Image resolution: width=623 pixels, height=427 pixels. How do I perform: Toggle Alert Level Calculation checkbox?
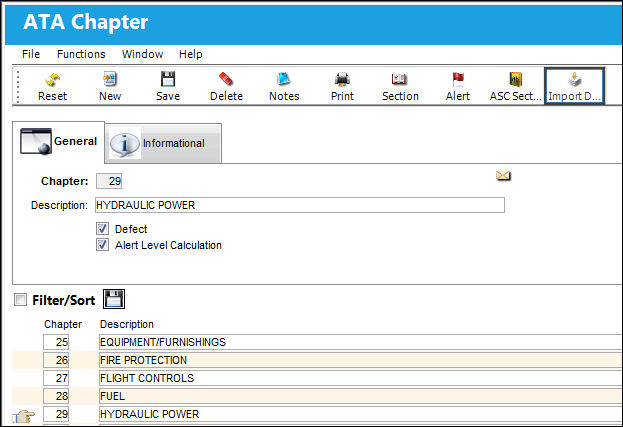click(x=102, y=245)
